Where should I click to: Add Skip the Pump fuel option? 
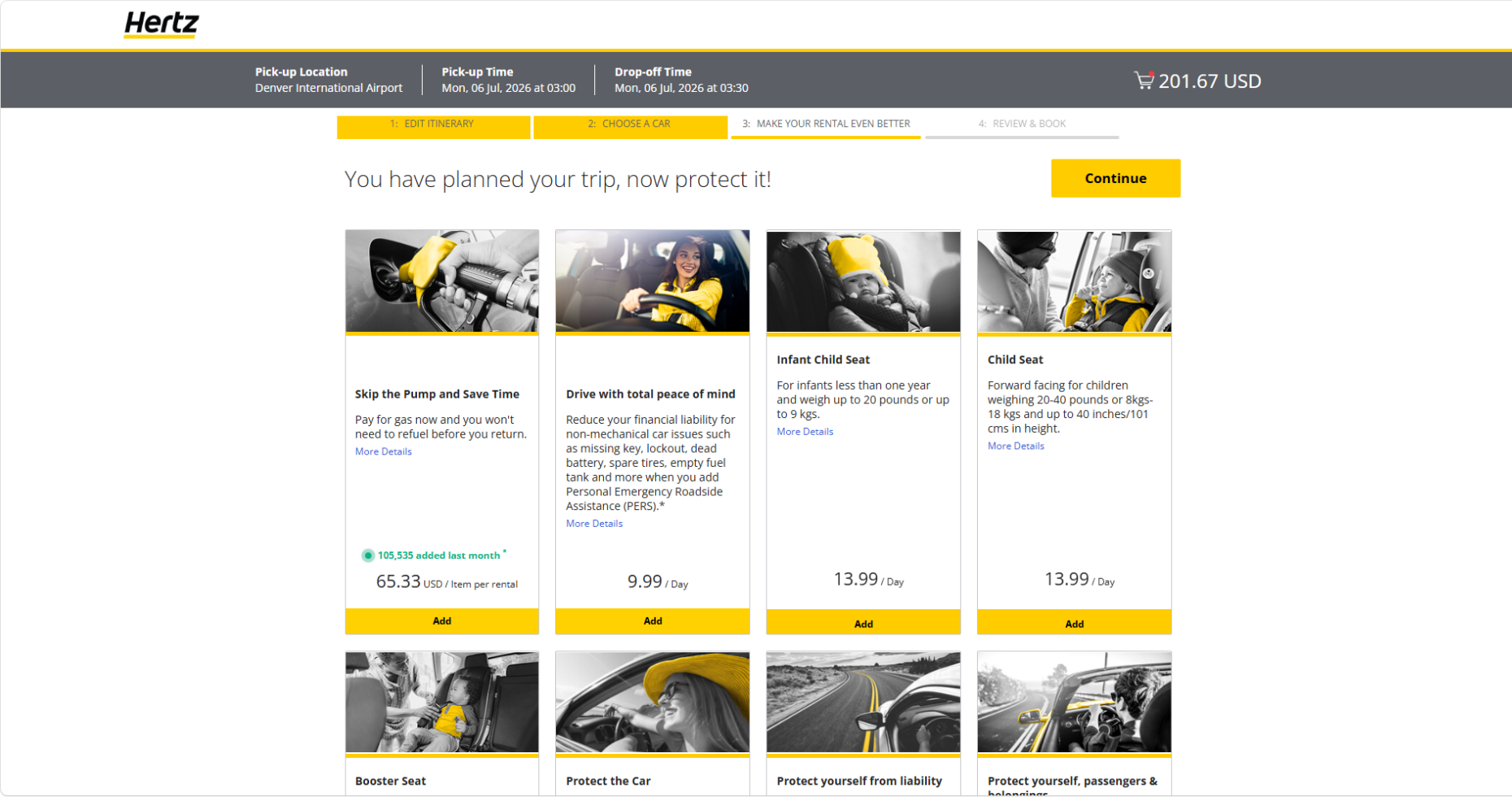pyautogui.click(x=441, y=621)
